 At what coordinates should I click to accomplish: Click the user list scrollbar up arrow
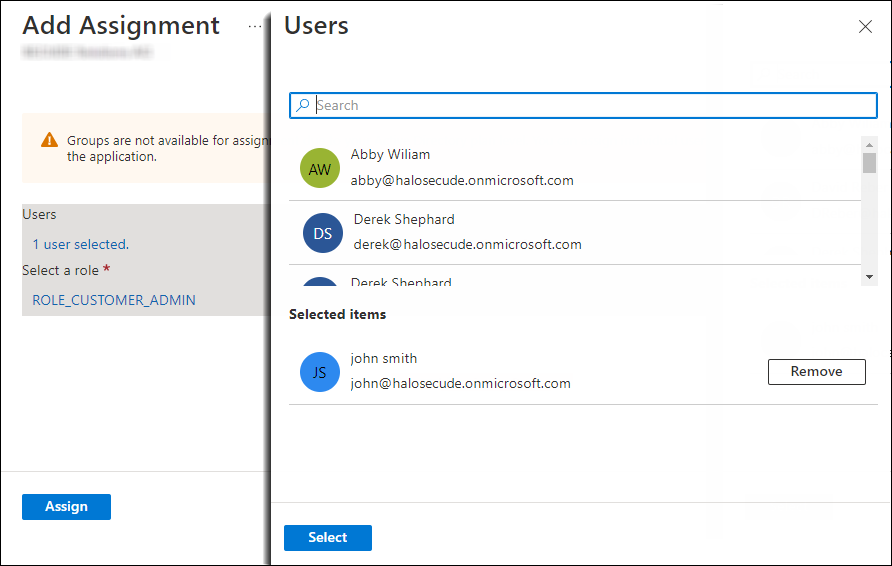click(x=869, y=143)
